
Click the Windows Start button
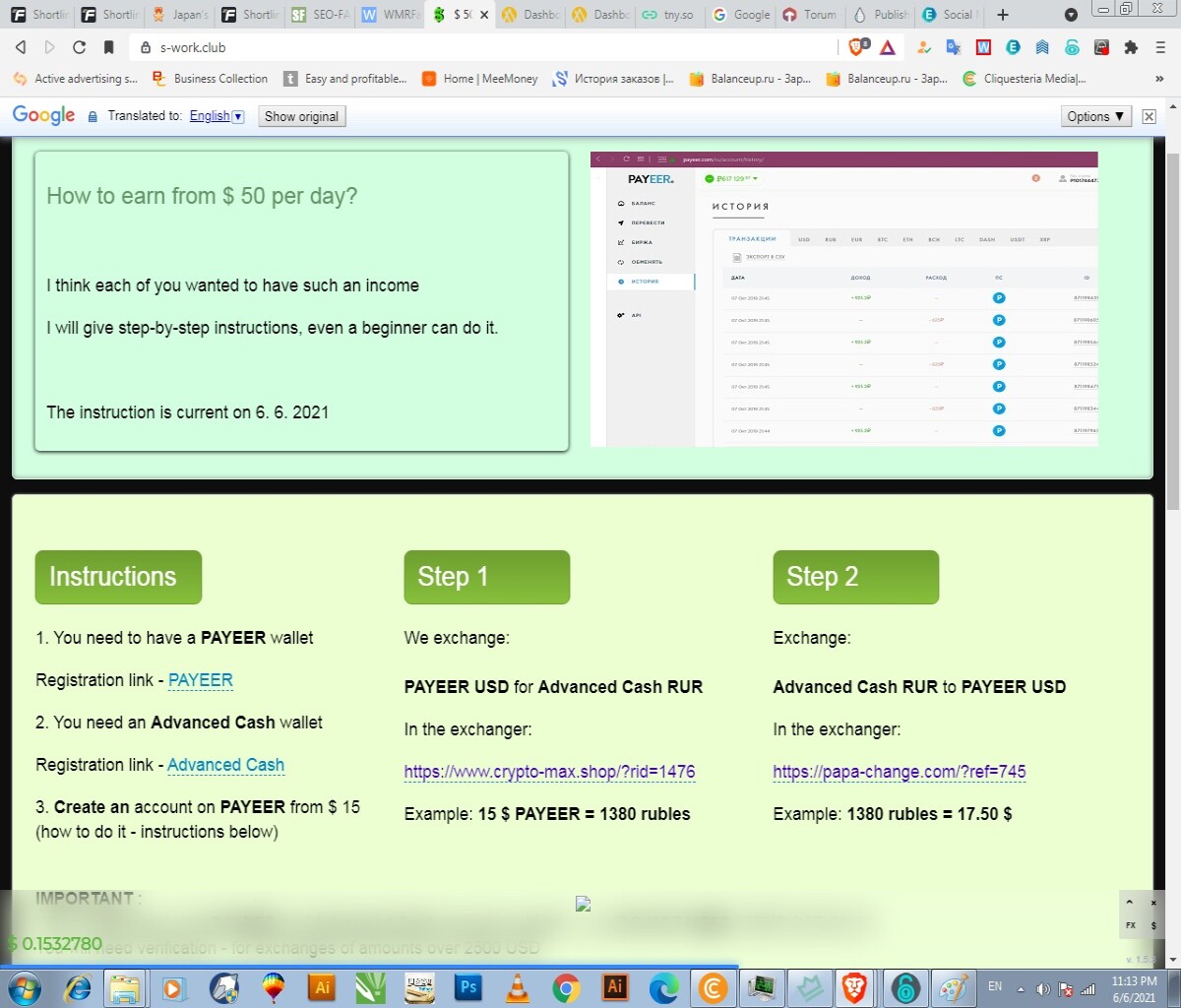point(24,987)
